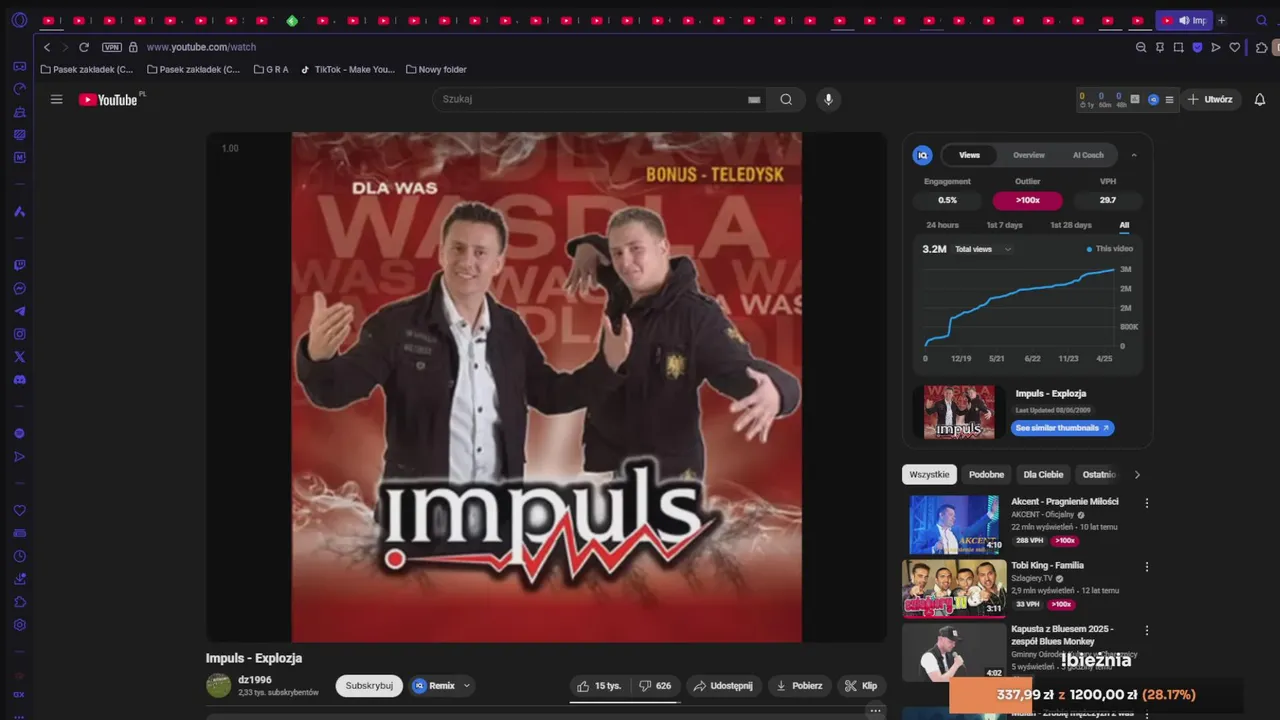
Task: Open TikTok - Make You... bookmark
Action: (348, 70)
